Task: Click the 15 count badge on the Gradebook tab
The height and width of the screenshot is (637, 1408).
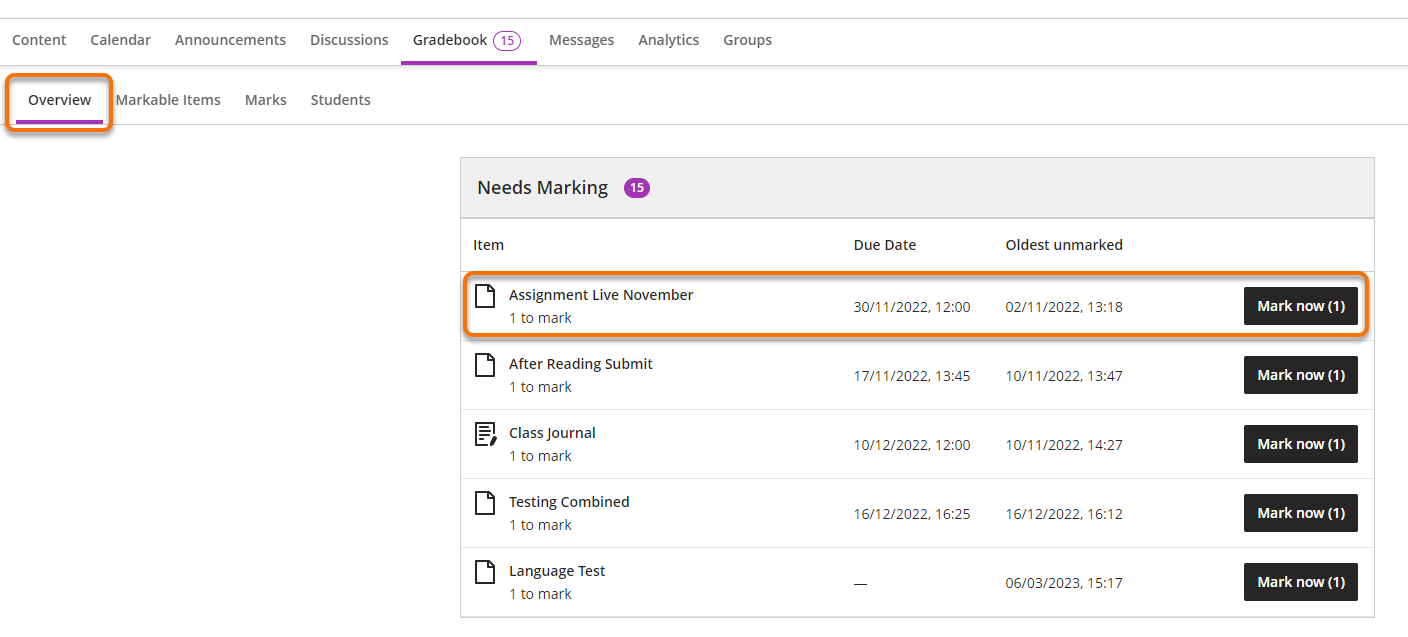Action: (x=508, y=40)
